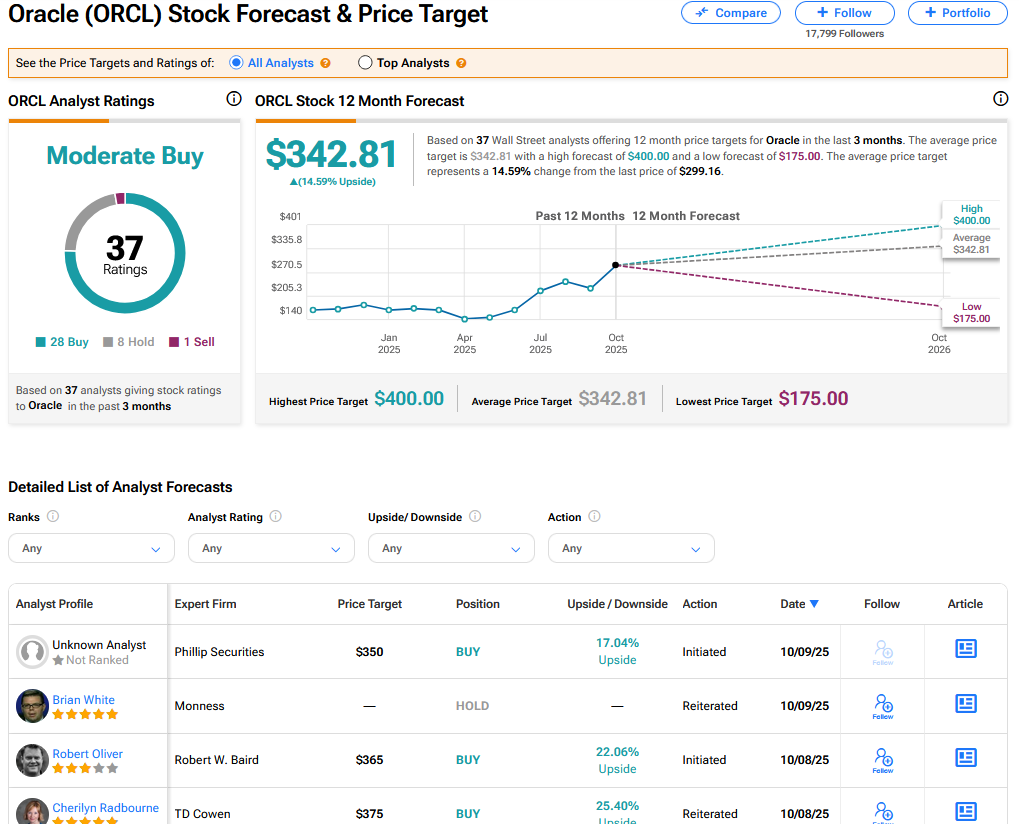The width and height of the screenshot is (1019, 824).
Task: Select the All Analysts radio button
Action: [237, 63]
